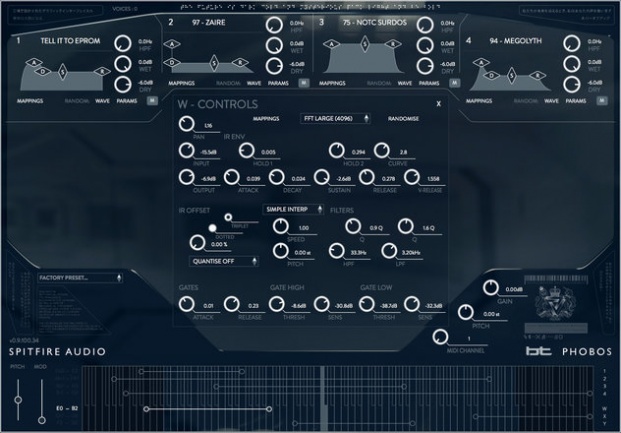This screenshot has height=433, width=621.
Task: Open source 3 75 - NOTC SURDOS selector
Action: click(x=375, y=23)
